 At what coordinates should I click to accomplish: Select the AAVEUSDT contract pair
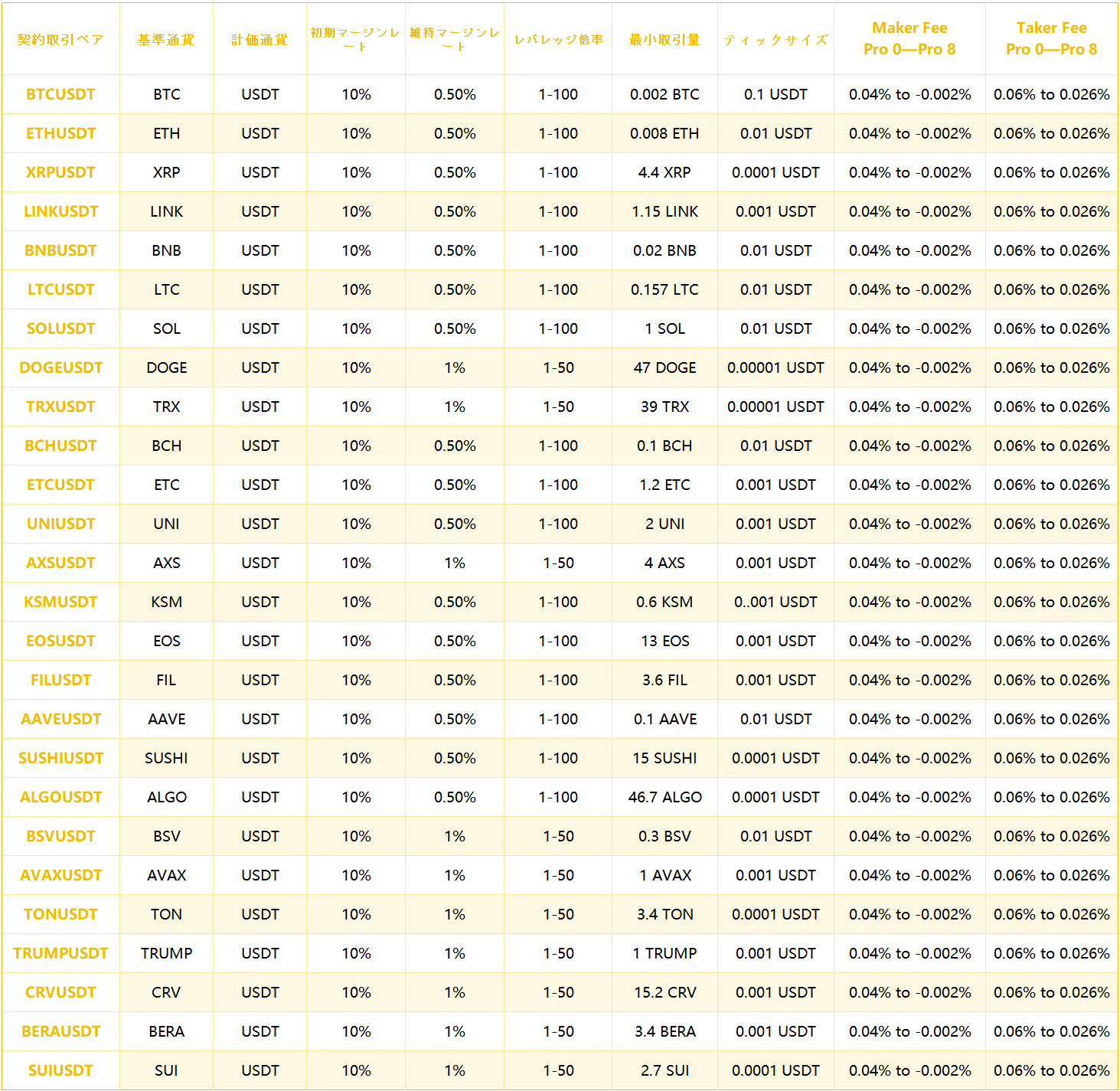point(60,719)
